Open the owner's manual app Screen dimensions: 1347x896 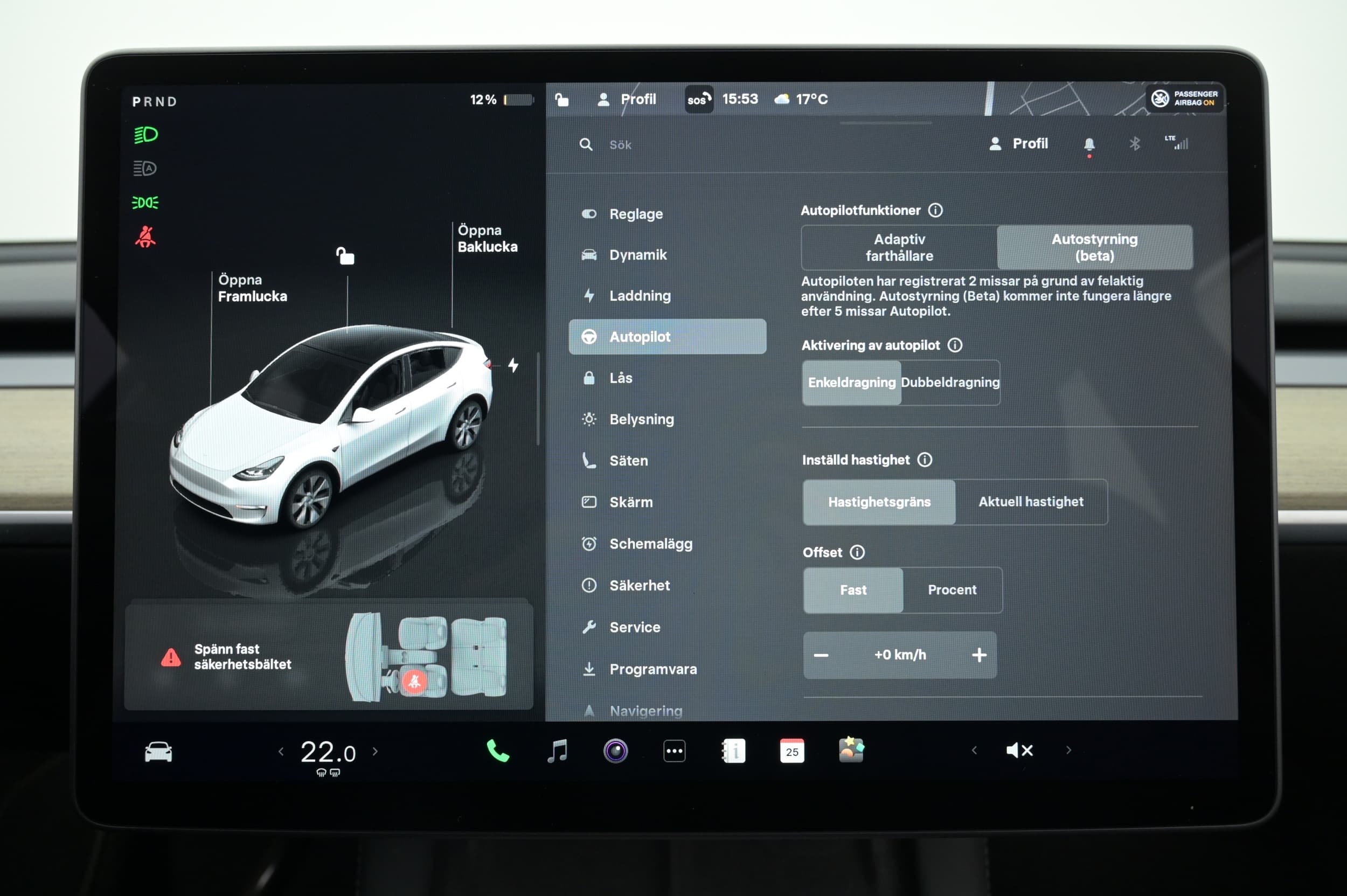pyautogui.click(x=734, y=751)
